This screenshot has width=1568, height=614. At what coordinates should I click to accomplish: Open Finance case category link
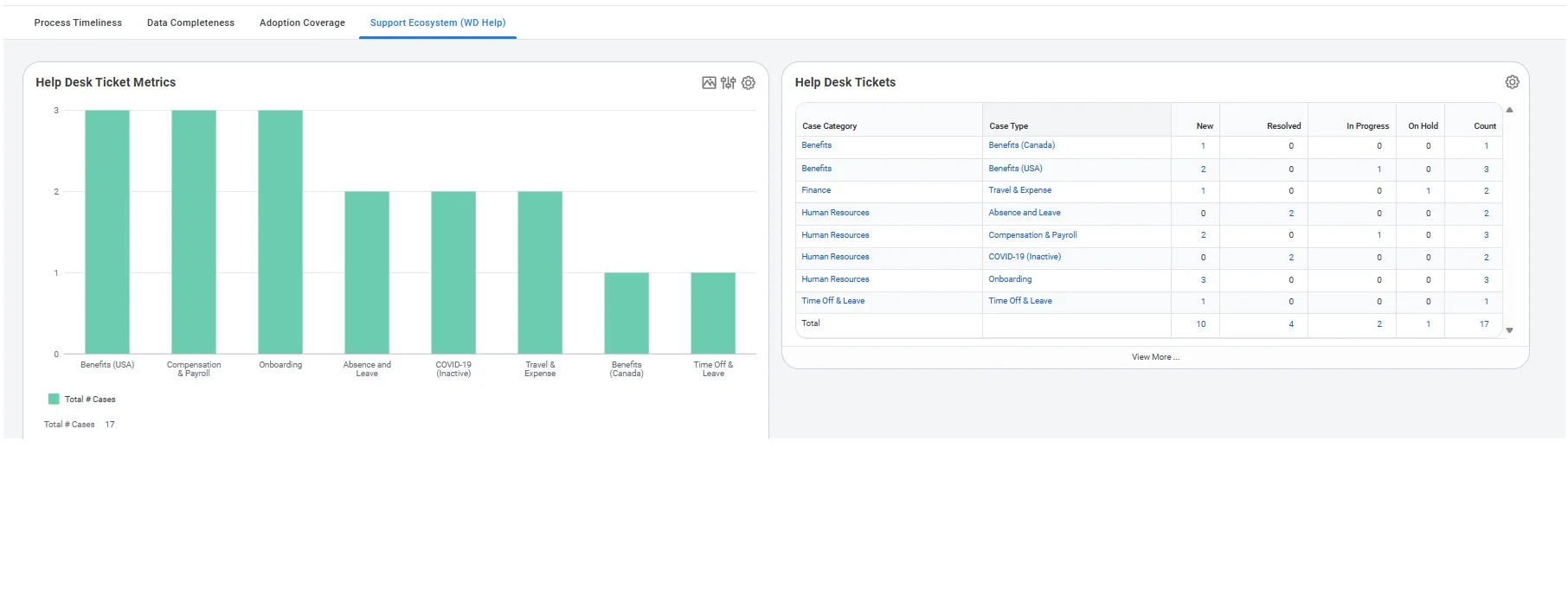(x=816, y=190)
